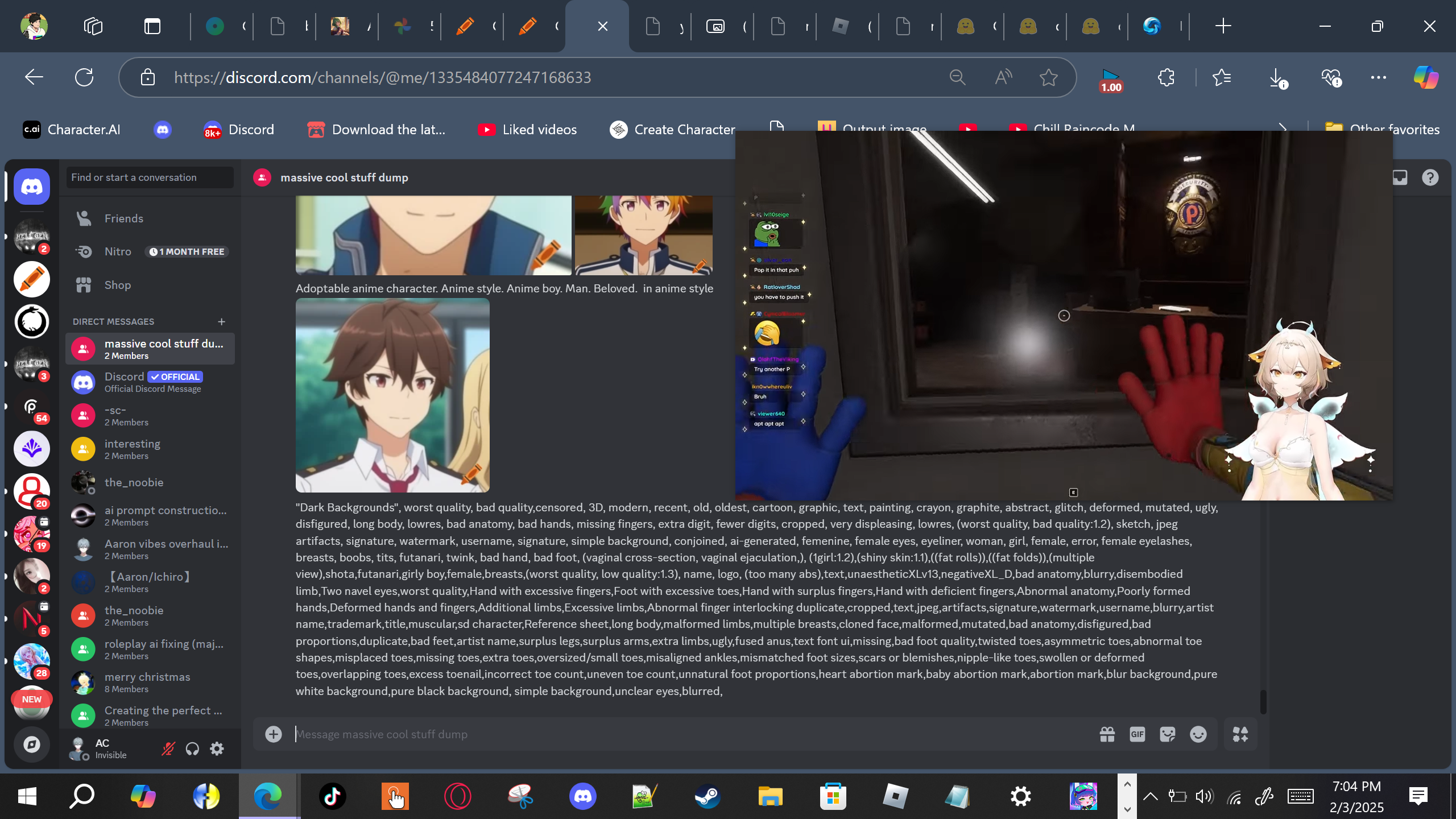This screenshot has width=1456, height=819.
Task: Open server with orange pencil icon
Action: 32,280
